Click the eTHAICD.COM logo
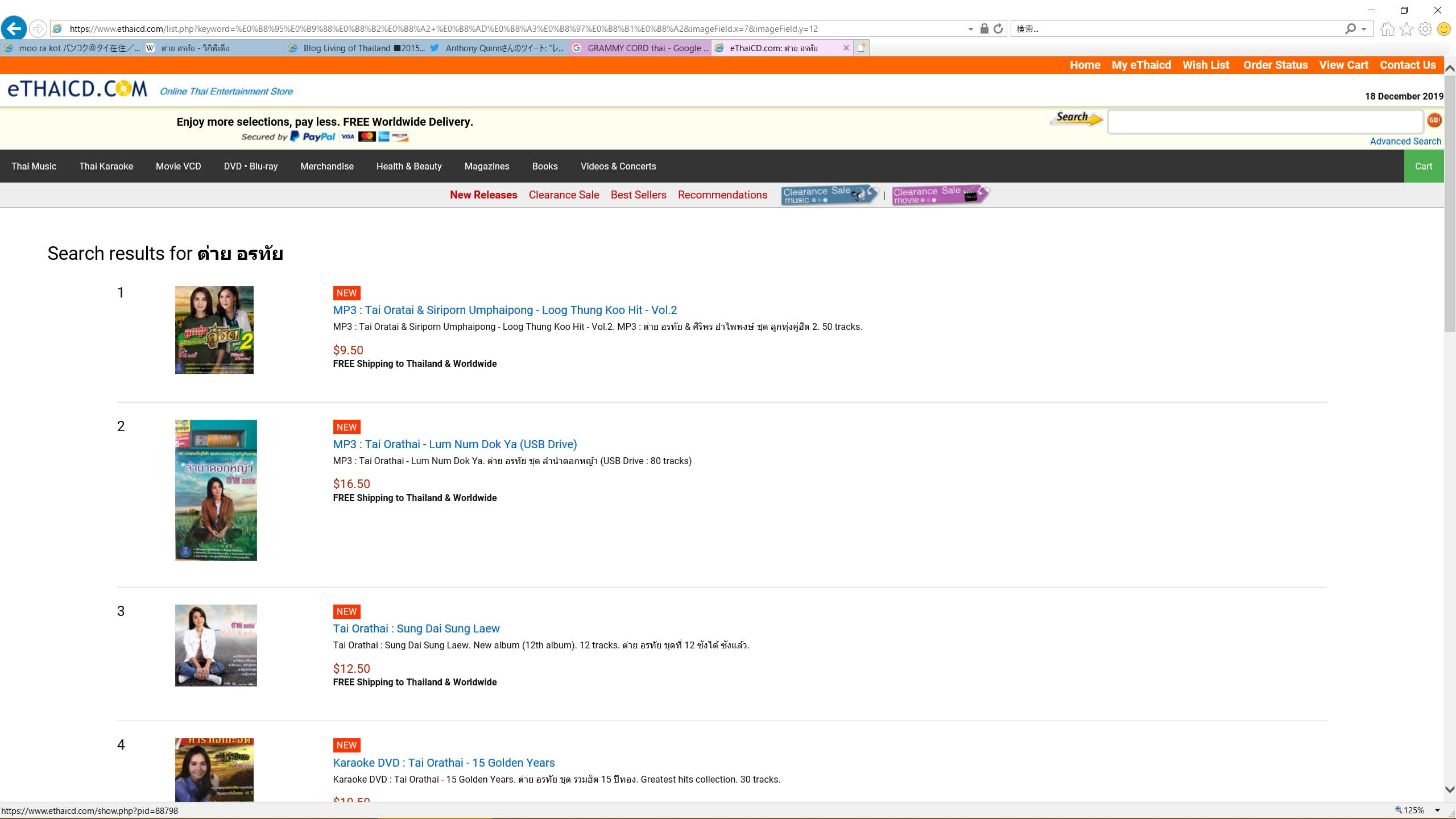Image resolution: width=1456 pixels, height=819 pixels. point(77,89)
